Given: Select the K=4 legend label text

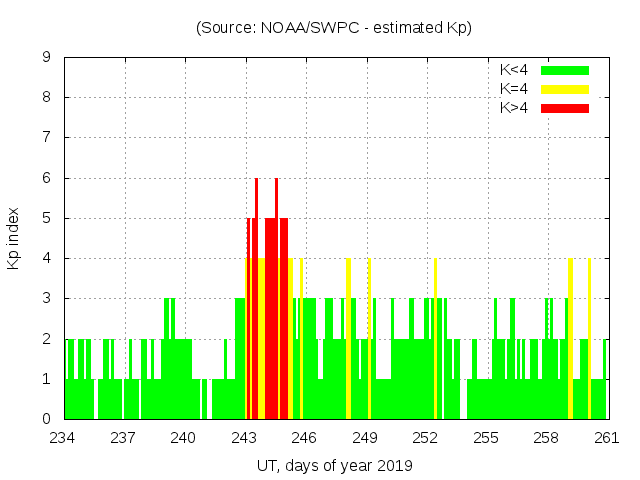Looking at the screenshot, I should (x=515, y=89).
